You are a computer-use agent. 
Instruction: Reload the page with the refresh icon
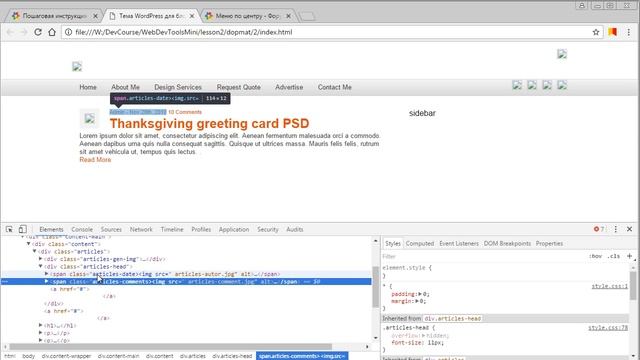click(x=38, y=32)
